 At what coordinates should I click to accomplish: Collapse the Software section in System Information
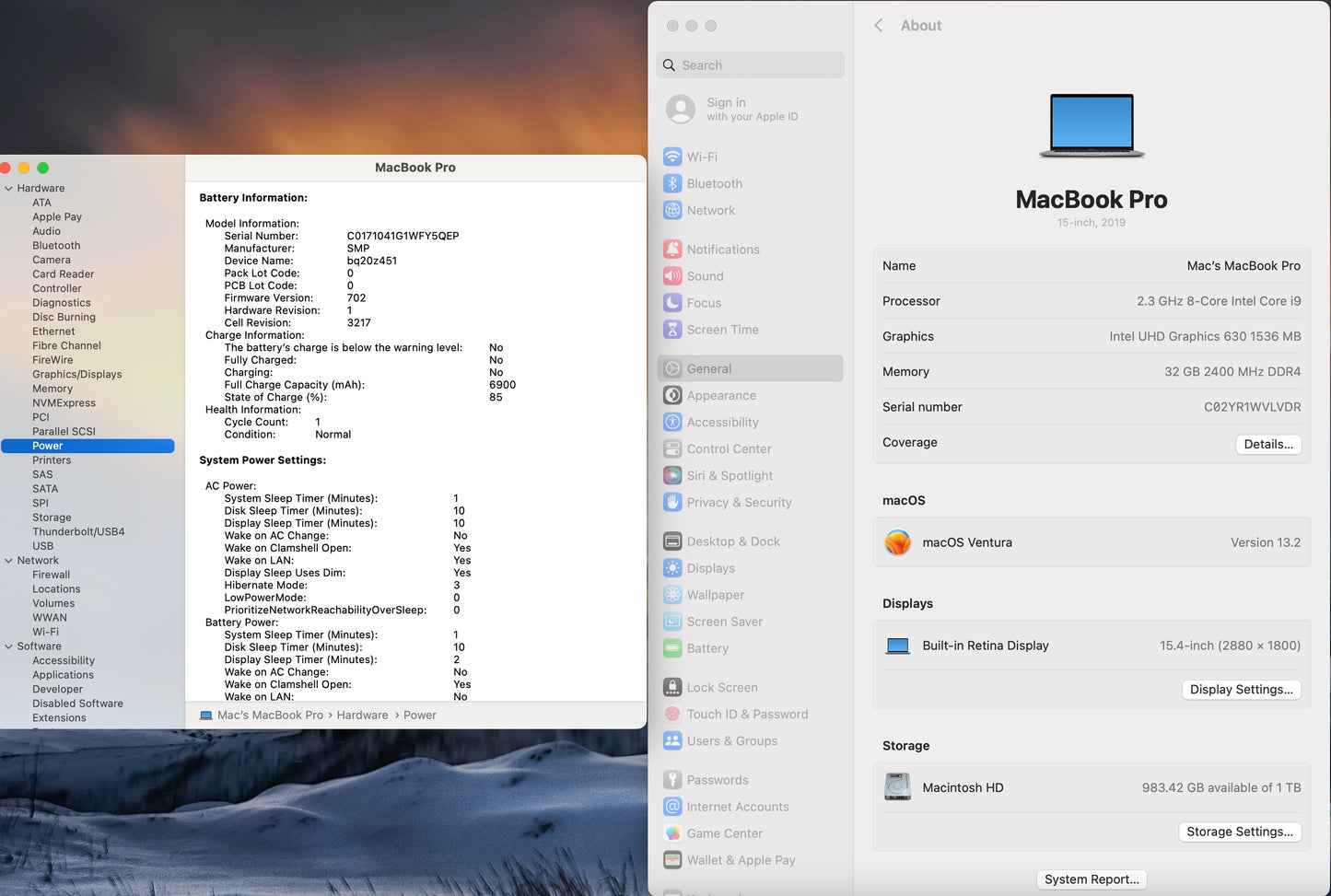(x=8, y=646)
